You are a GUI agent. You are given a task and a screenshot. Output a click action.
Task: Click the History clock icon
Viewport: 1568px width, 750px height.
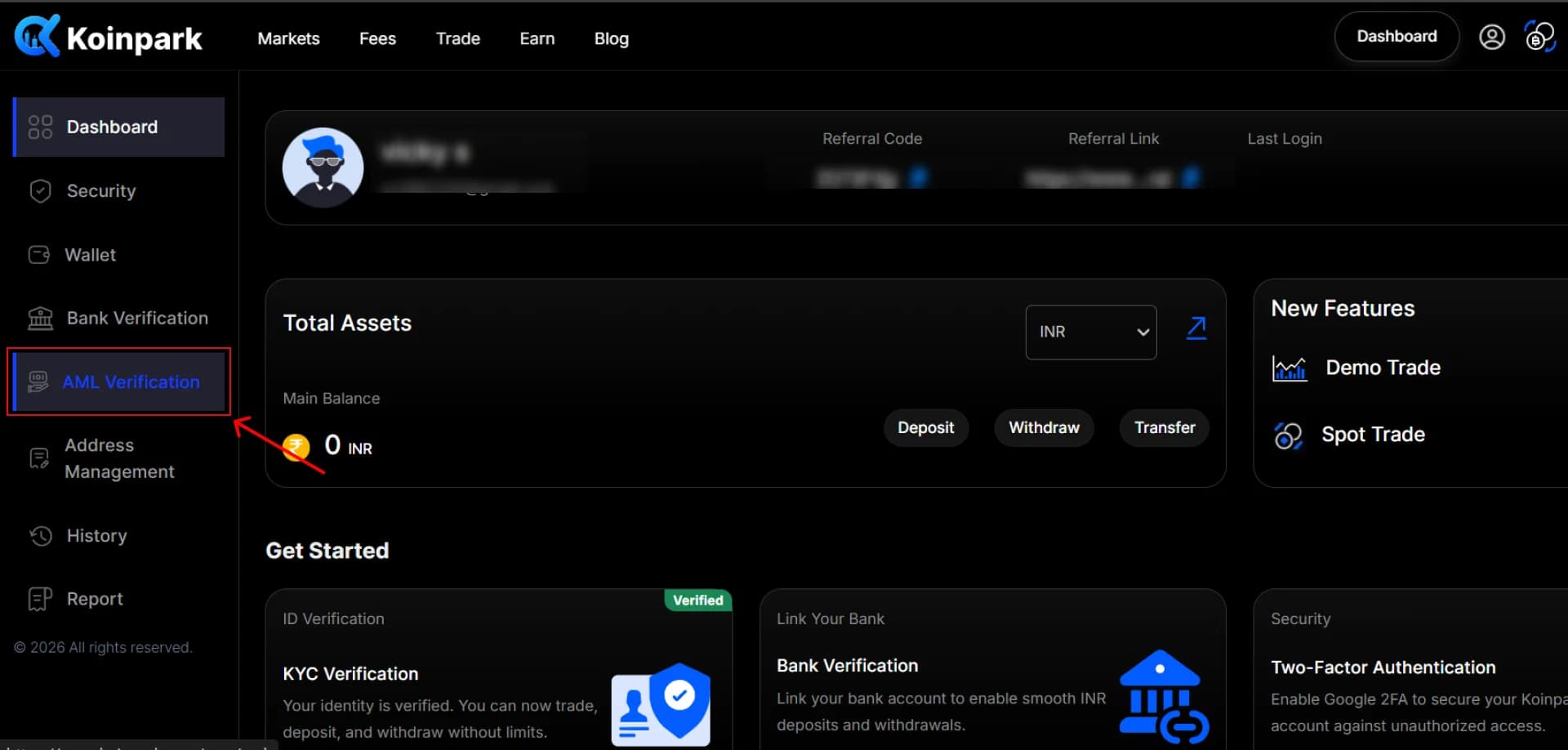point(41,535)
